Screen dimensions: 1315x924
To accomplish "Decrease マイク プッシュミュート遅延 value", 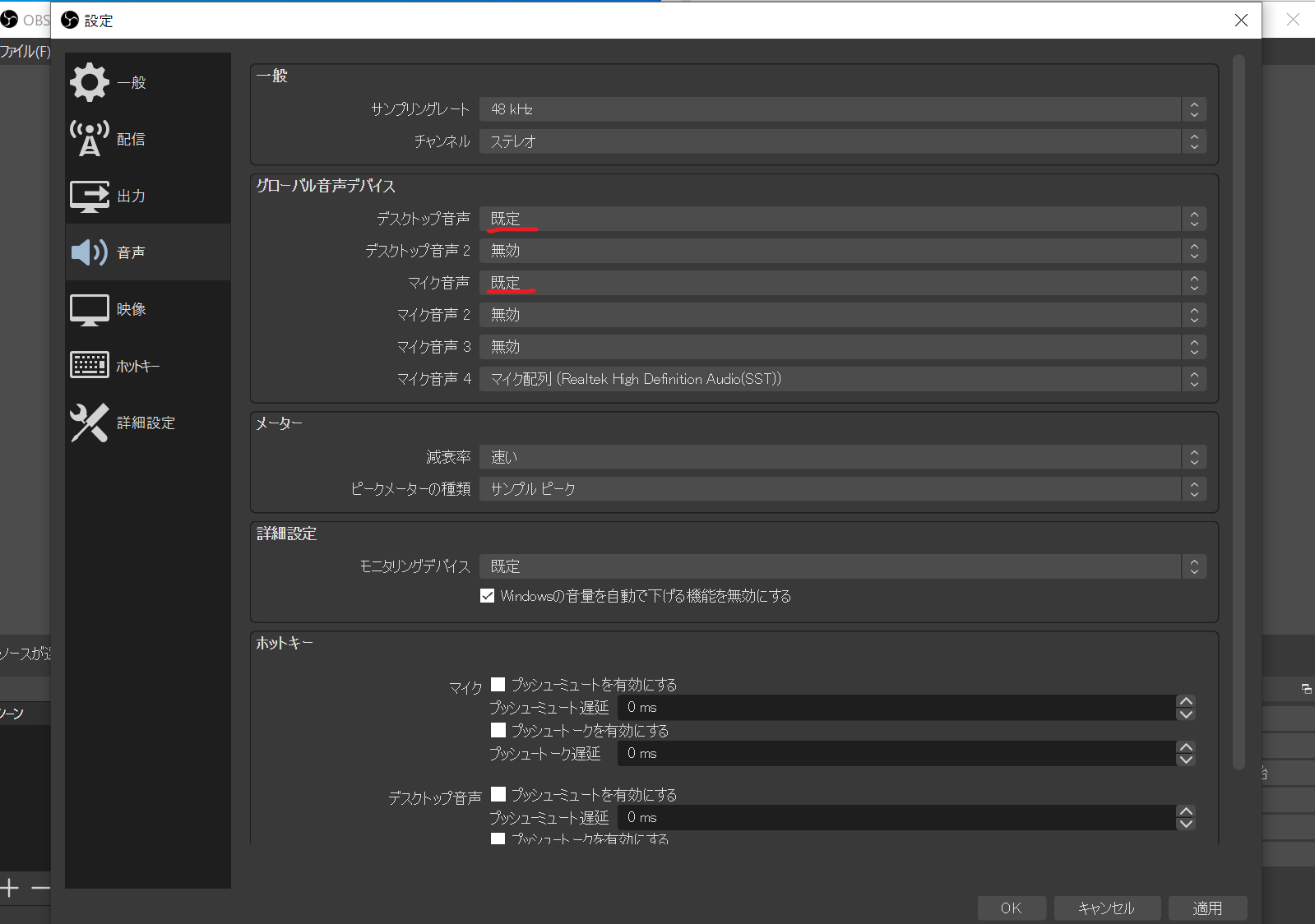I will pos(1185,714).
